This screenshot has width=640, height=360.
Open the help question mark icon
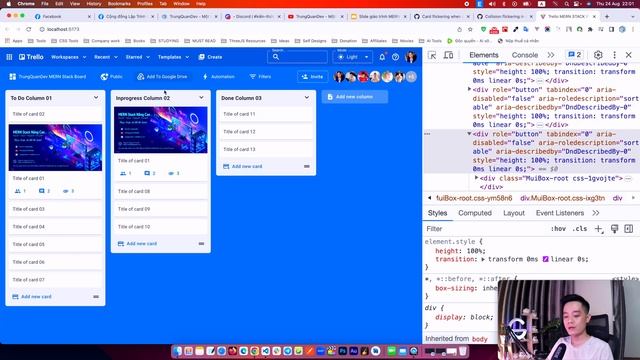pyautogui.click(x=396, y=57)
